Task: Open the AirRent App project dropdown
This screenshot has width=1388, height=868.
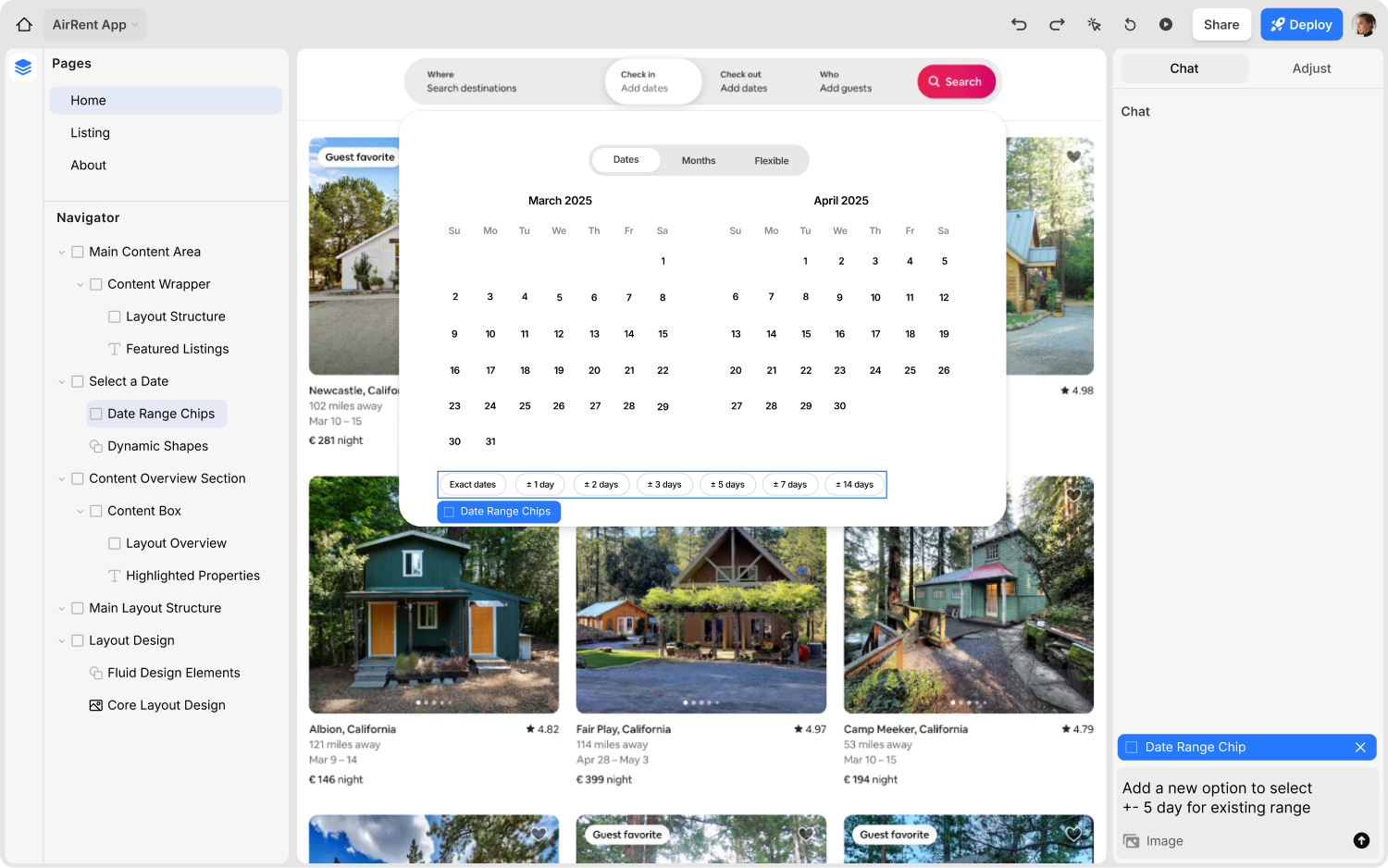Action: pyautogui.click(x=95, y=25)
